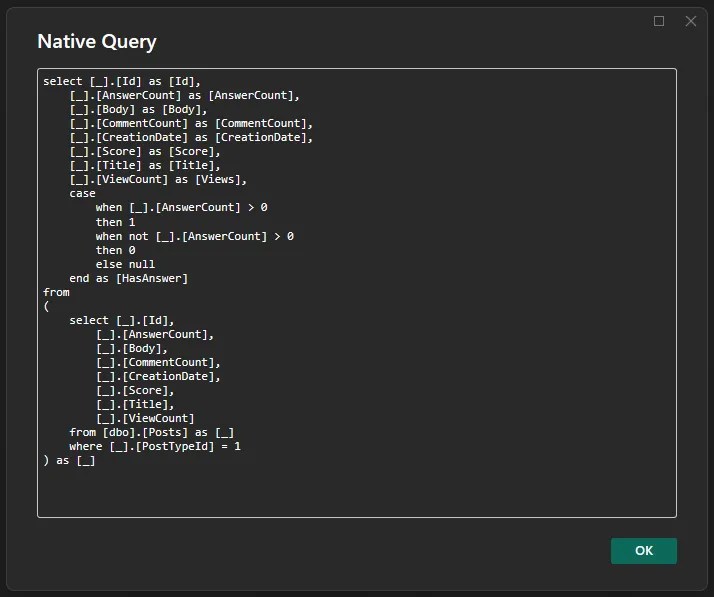Click the subquery line '[_].[Body],'

click(x=132, y=349)
